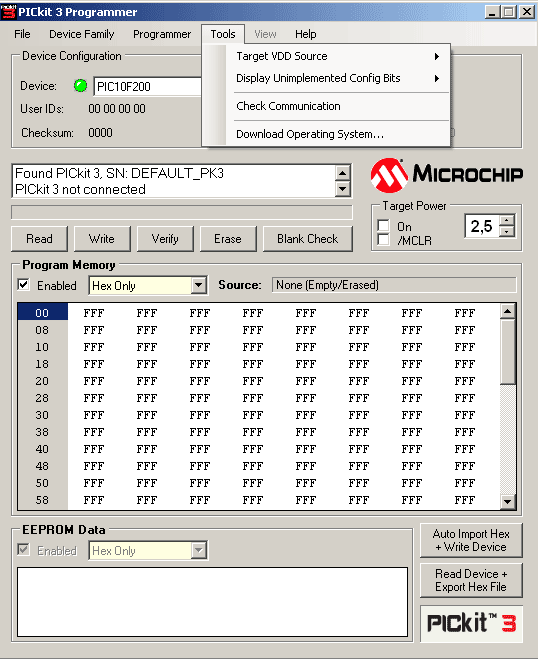Viewport: 538px width, 659px height.
Task: Expand Target VDD Source submenu
Action: 338,56
